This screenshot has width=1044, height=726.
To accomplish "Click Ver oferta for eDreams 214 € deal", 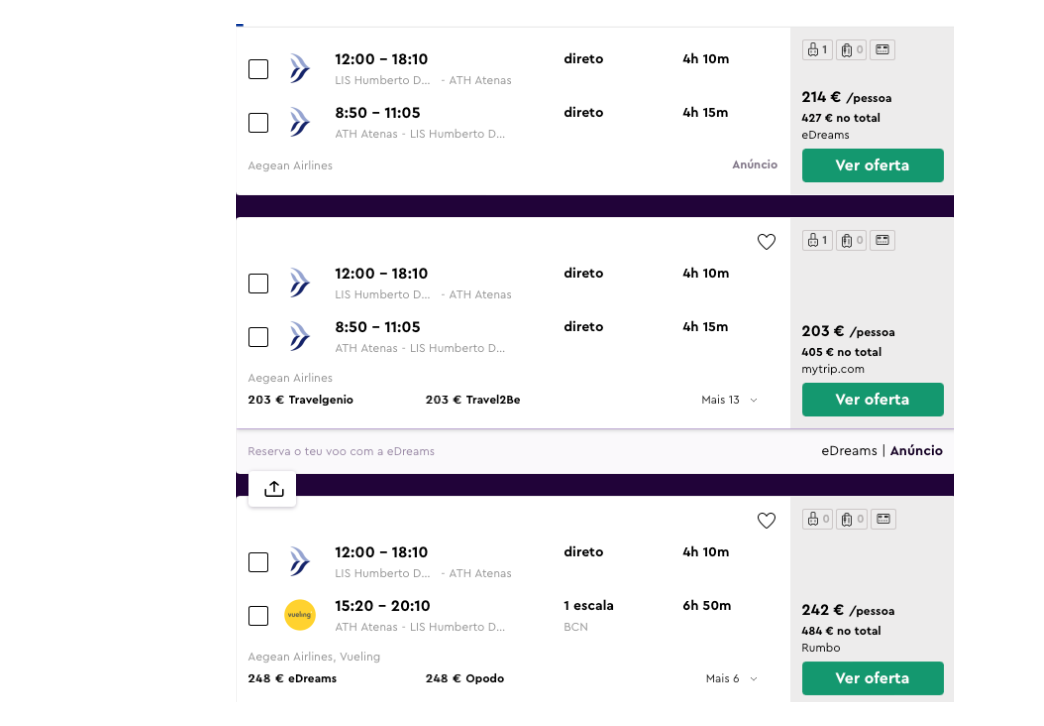I will pyautogui.click(x=872, y=166).
